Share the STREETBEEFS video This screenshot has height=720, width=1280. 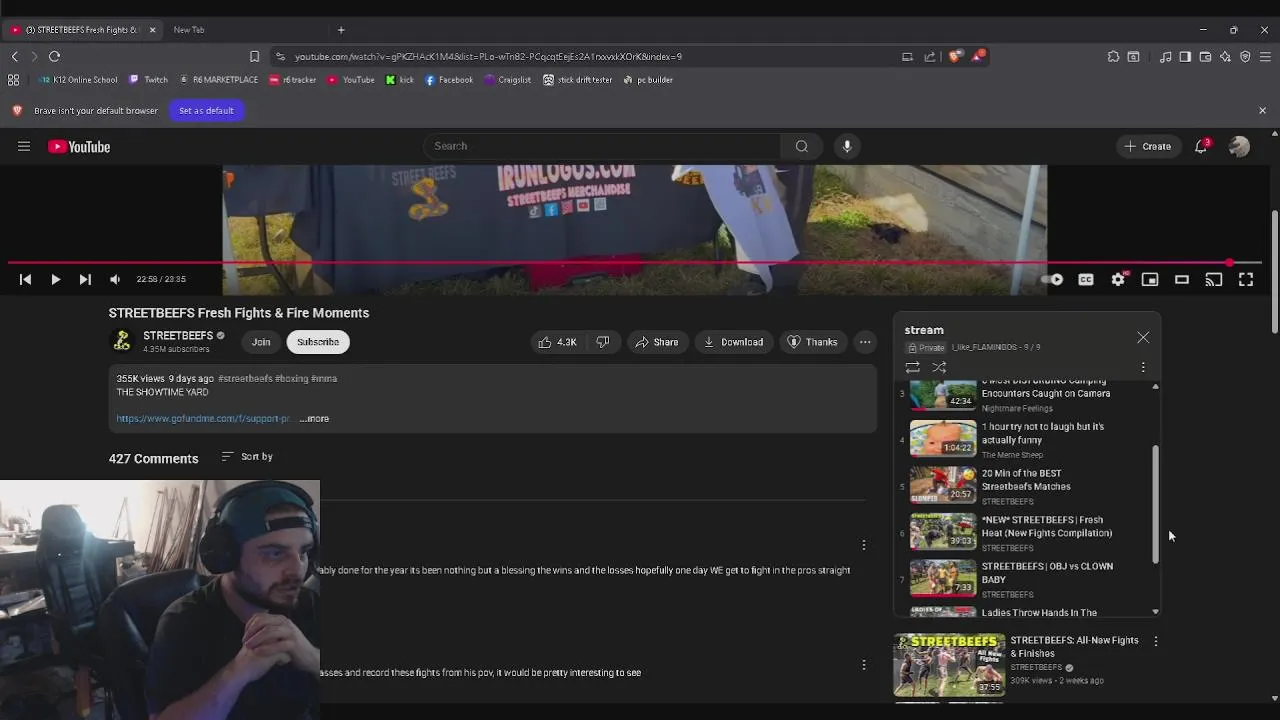pos(656,342)
